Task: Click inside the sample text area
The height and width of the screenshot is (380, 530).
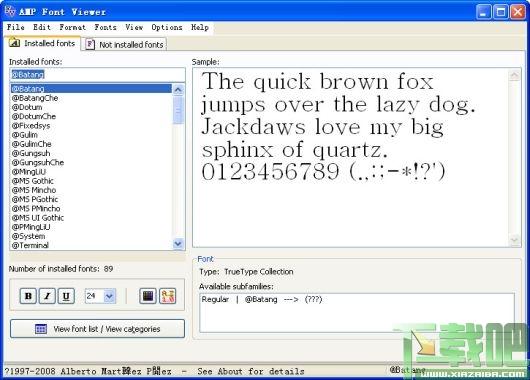Action: coord(351,158)
